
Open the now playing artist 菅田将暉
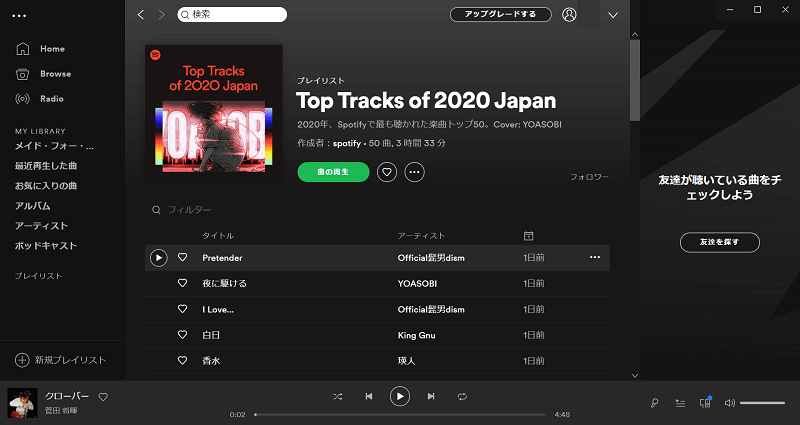click(x=61, y=411)
